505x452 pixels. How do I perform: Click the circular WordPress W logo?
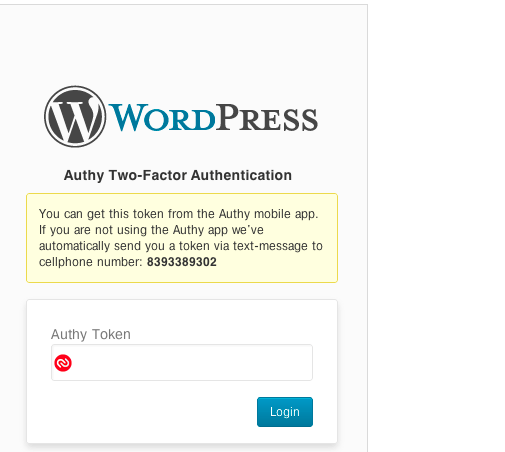75,117
